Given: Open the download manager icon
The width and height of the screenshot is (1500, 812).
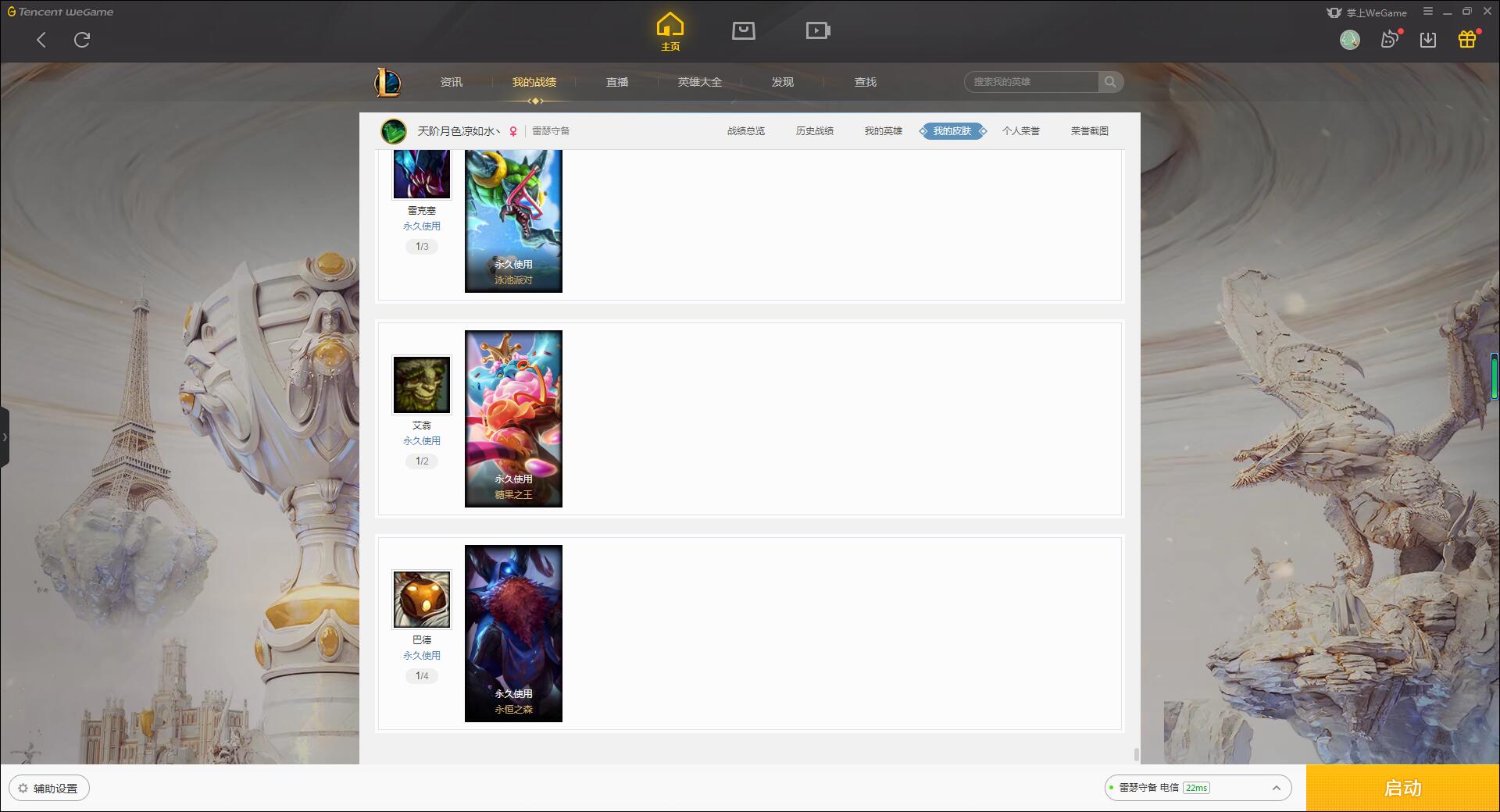Looking at the screenshot, I should [1428, 40].
